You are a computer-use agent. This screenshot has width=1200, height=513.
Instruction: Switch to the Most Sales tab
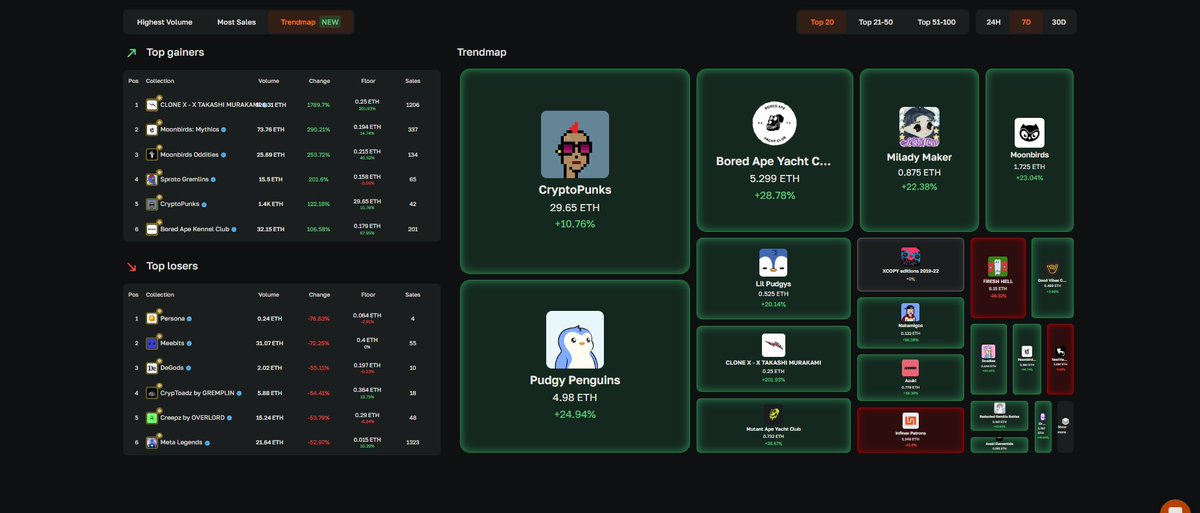(236, 22)
